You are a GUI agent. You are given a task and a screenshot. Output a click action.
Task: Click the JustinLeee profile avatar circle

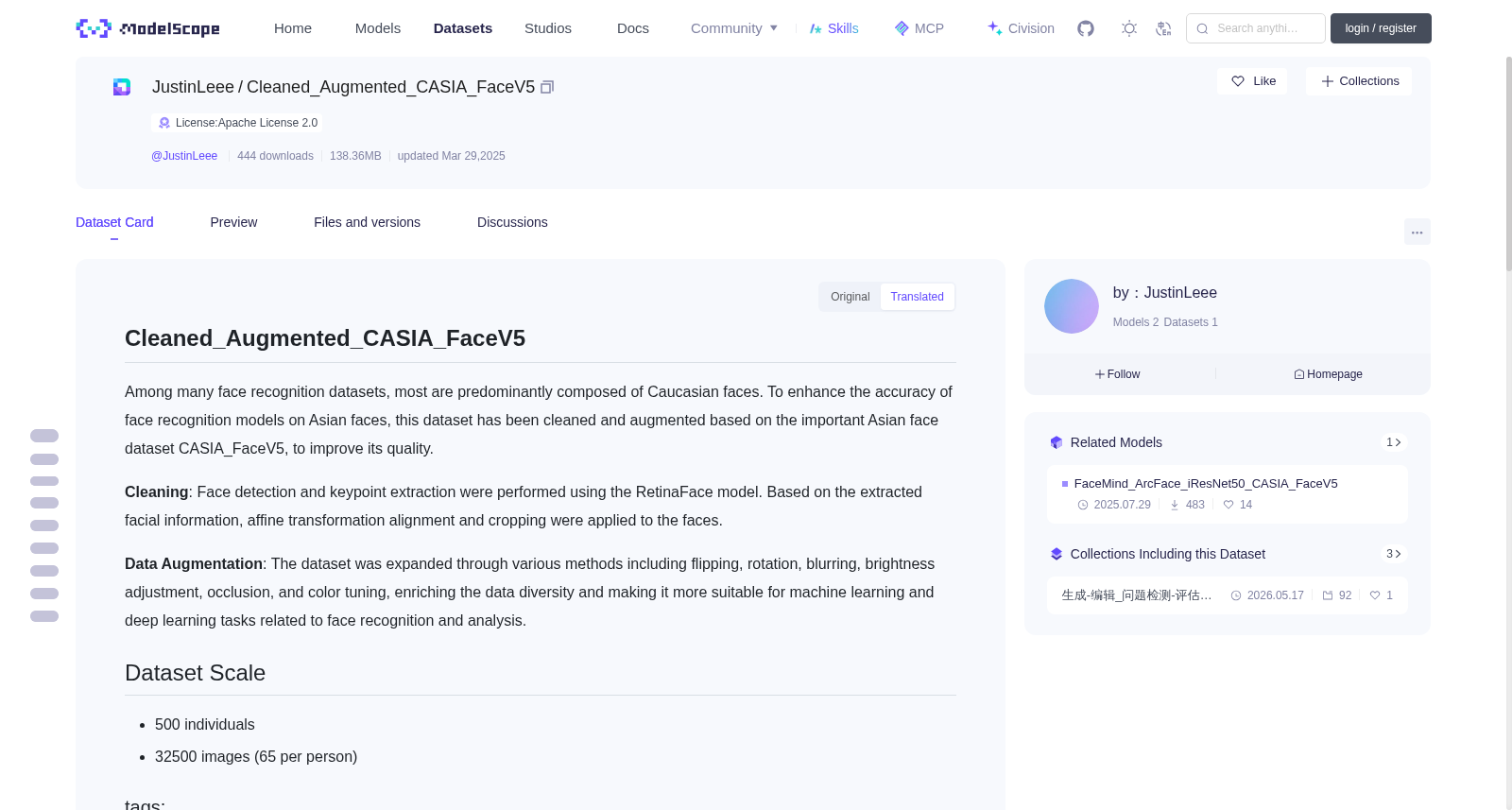pos(1071,306)
